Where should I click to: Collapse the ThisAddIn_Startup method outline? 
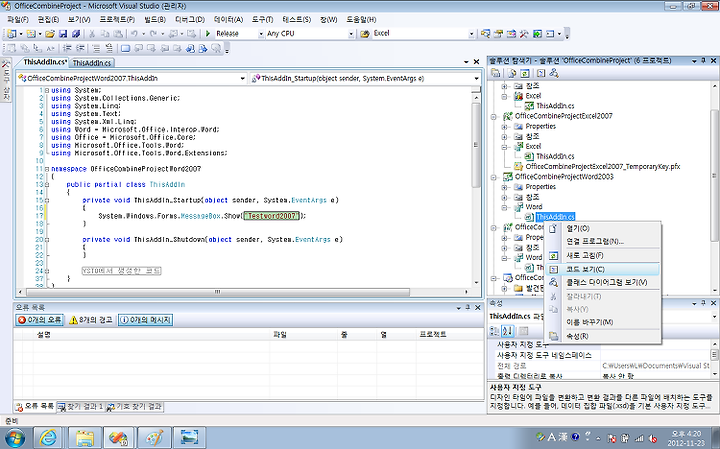(47, 200)
